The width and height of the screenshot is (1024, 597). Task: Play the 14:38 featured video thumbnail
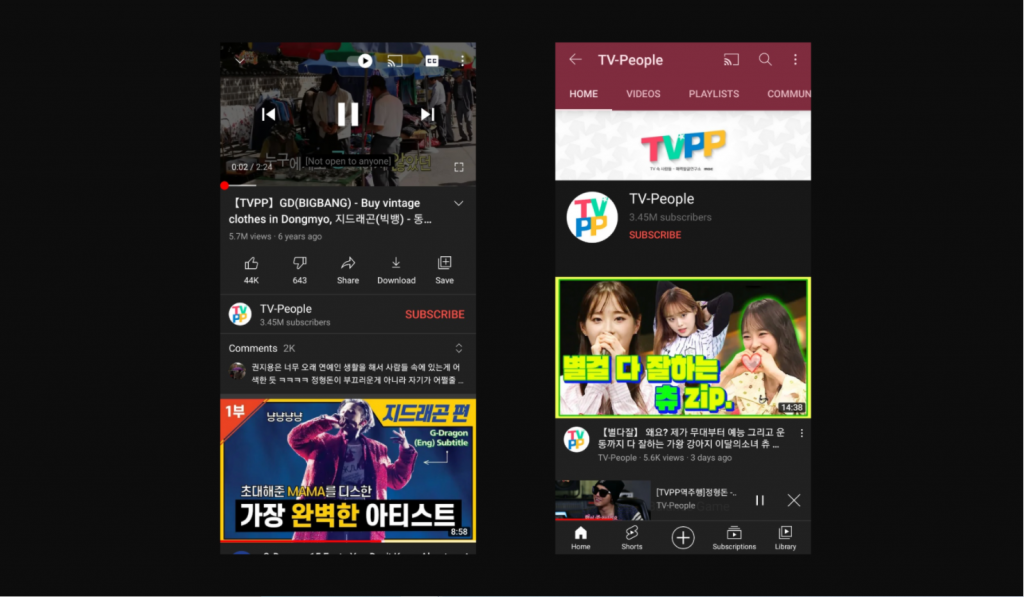click(x=683, y=347)
